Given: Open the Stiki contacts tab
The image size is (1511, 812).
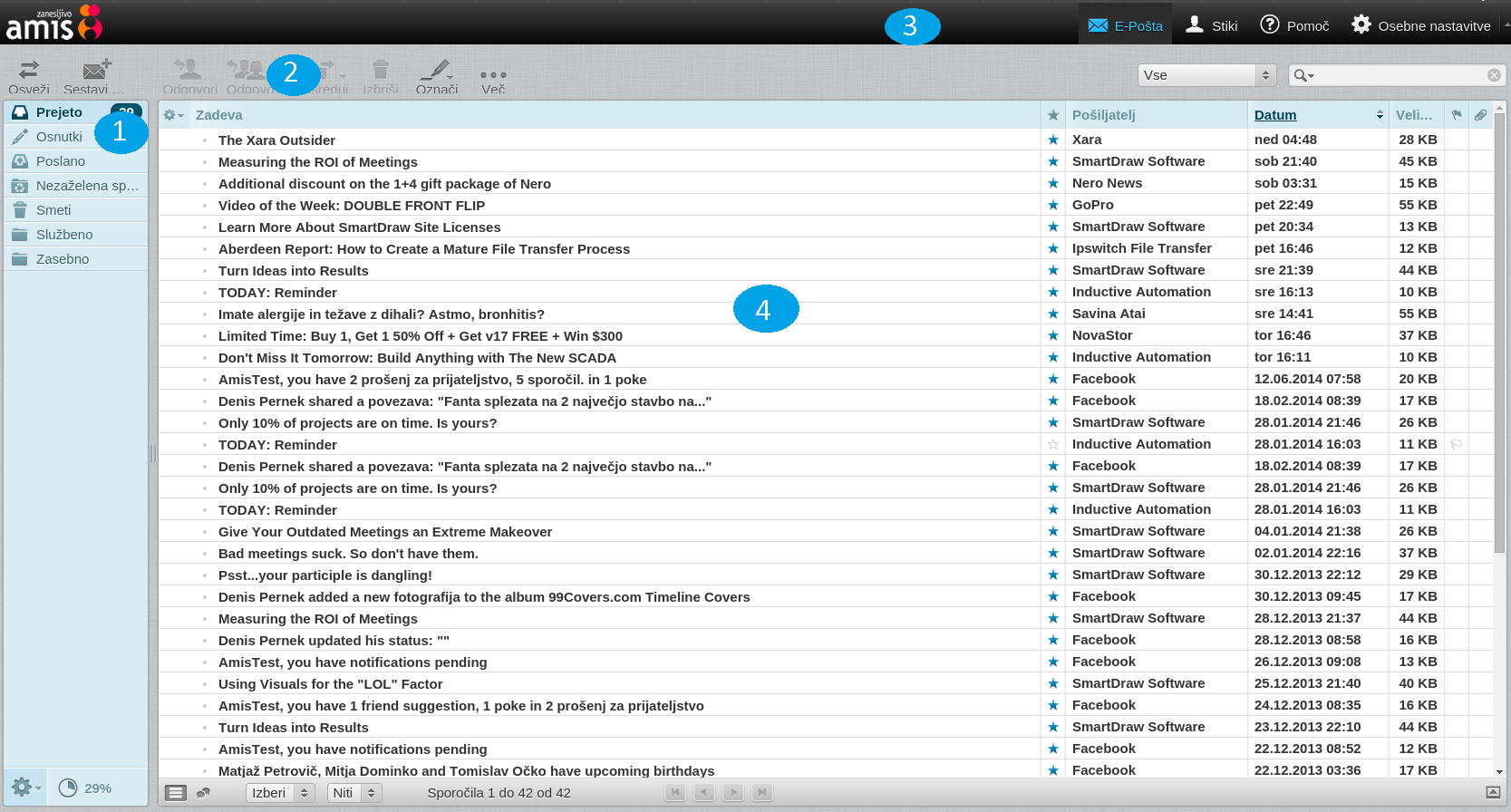Looking at the screenshot, I should (1211, 25).
